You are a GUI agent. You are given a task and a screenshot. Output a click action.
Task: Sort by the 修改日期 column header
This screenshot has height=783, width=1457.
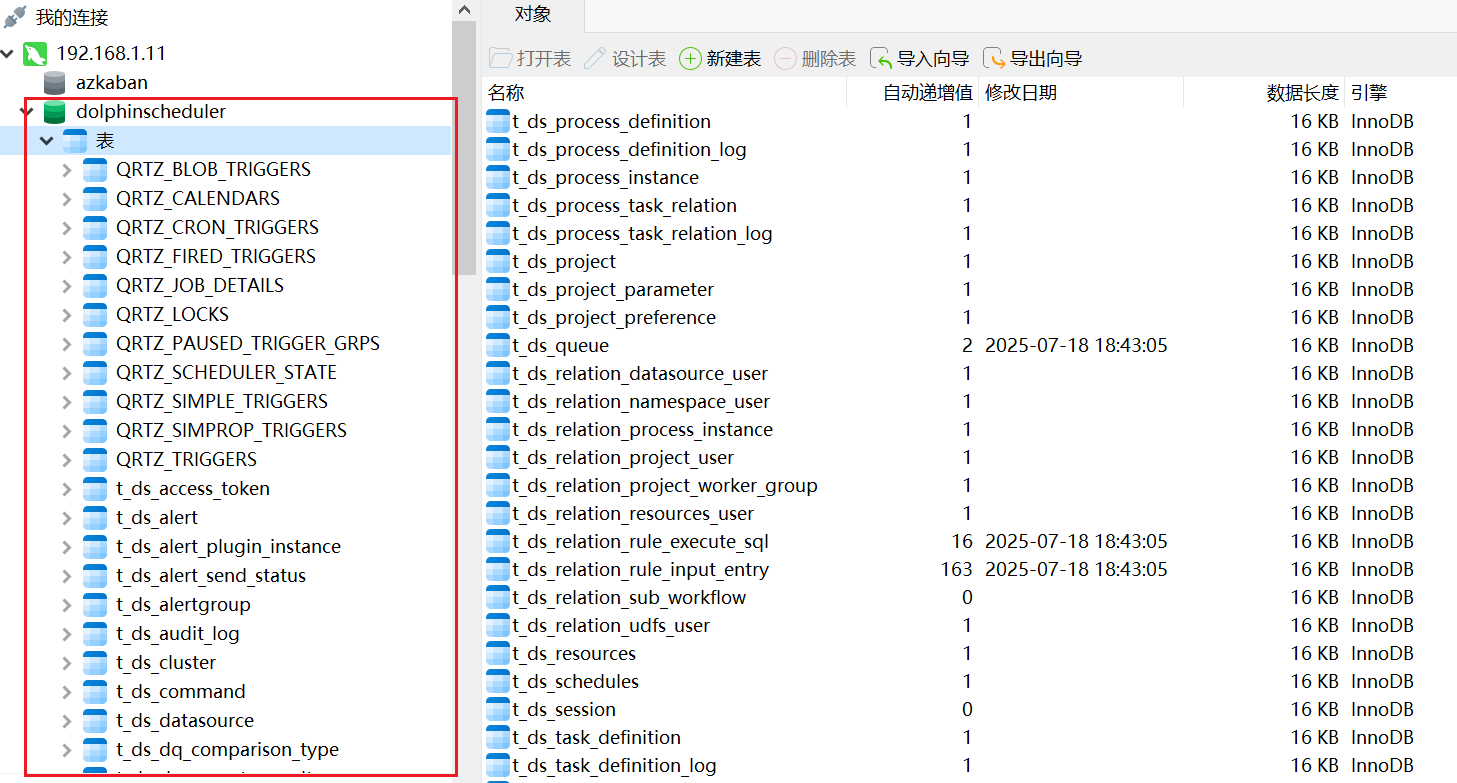click(x=1081, y=93)
